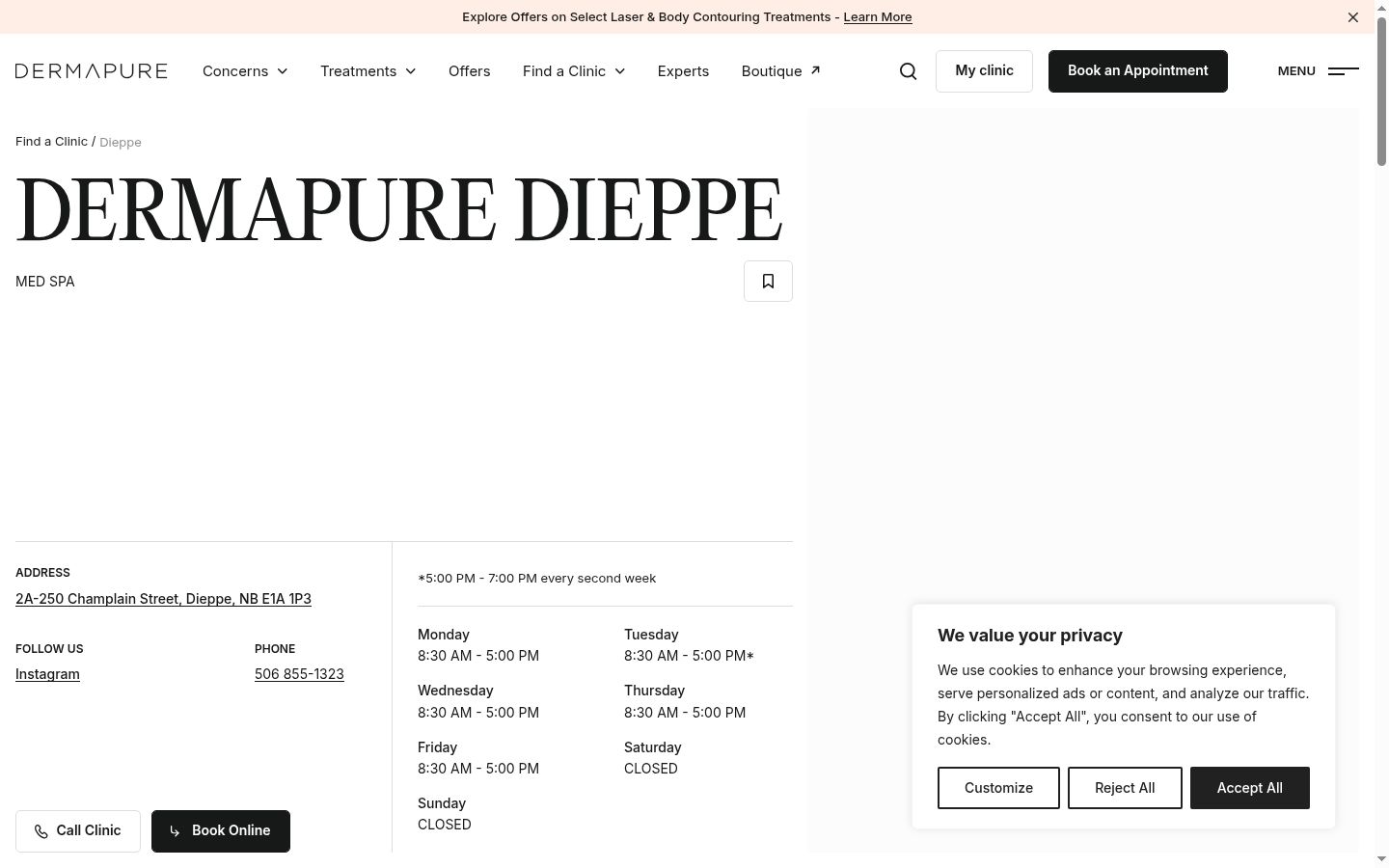This screenshot has height=868, width=1389.
Task: Open the Boutique external link
Action: [x=780, y=71]
